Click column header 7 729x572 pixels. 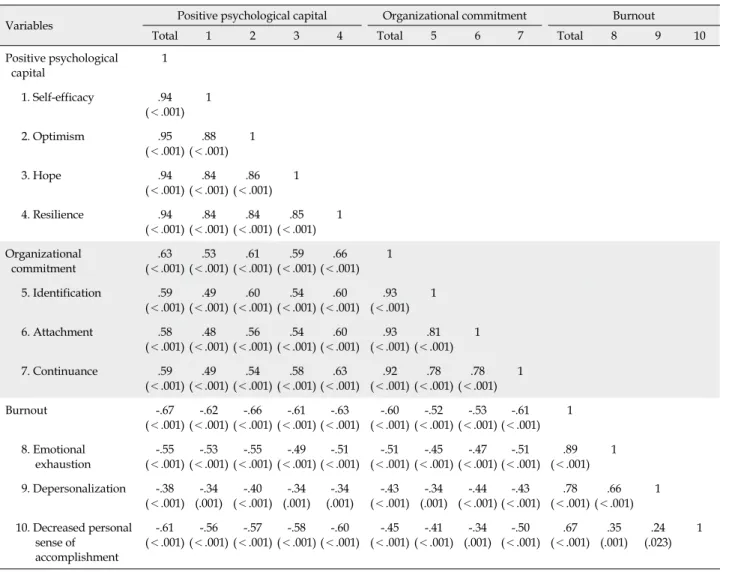tap(520, 36)
